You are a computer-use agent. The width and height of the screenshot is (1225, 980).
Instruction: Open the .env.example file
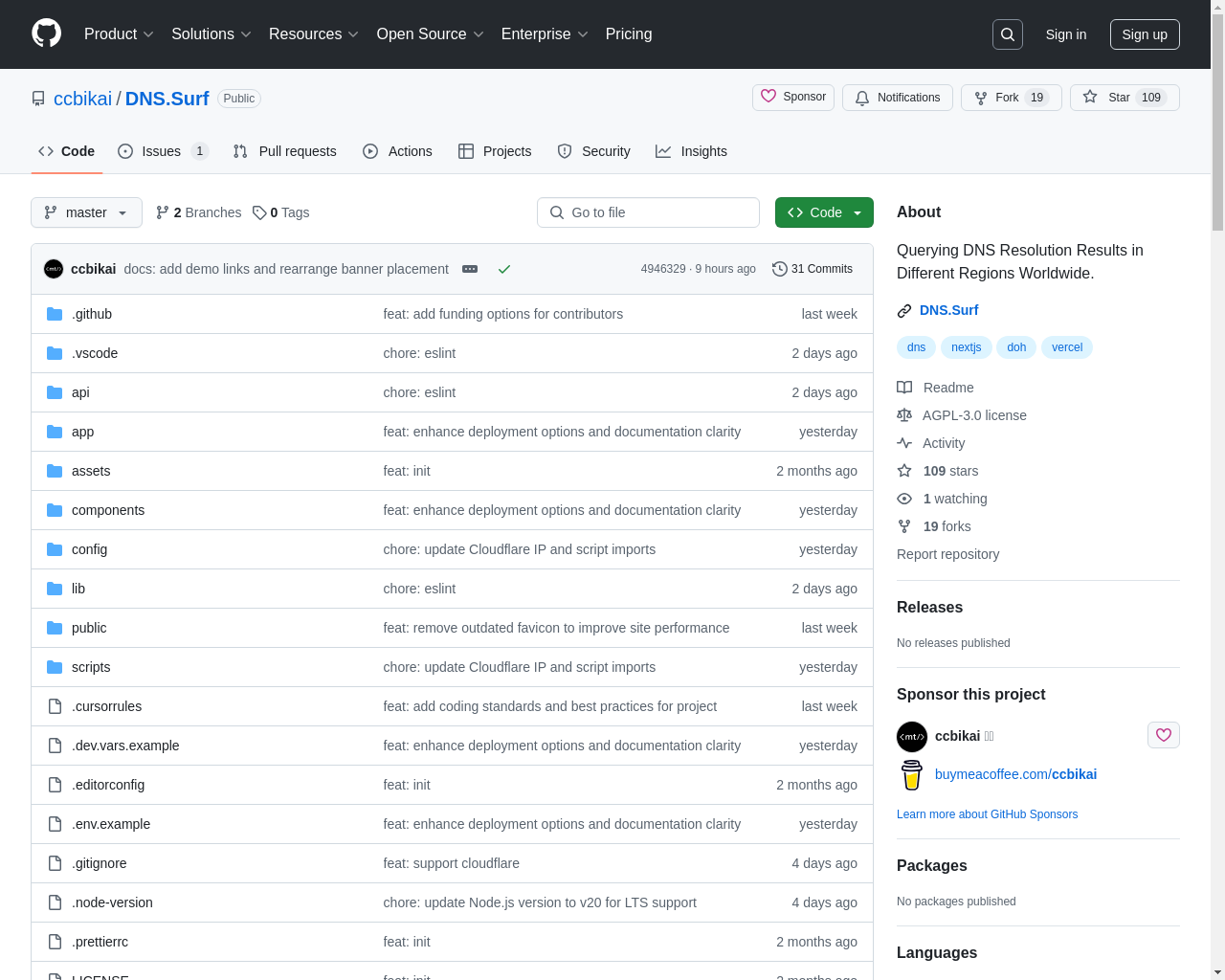(x=111, y=824)
